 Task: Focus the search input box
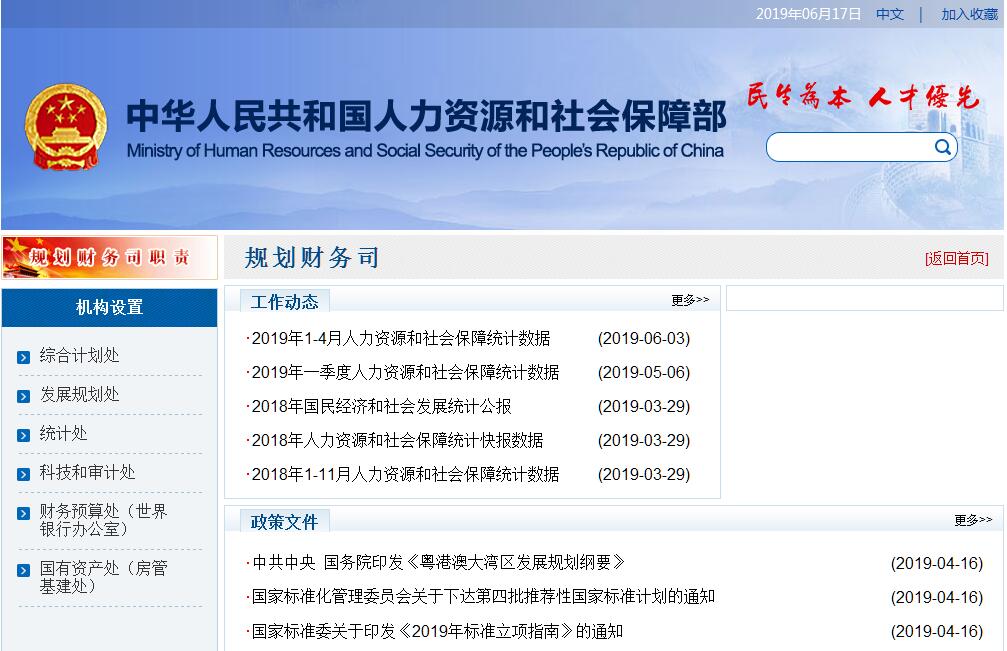click(x=850, y=148)
